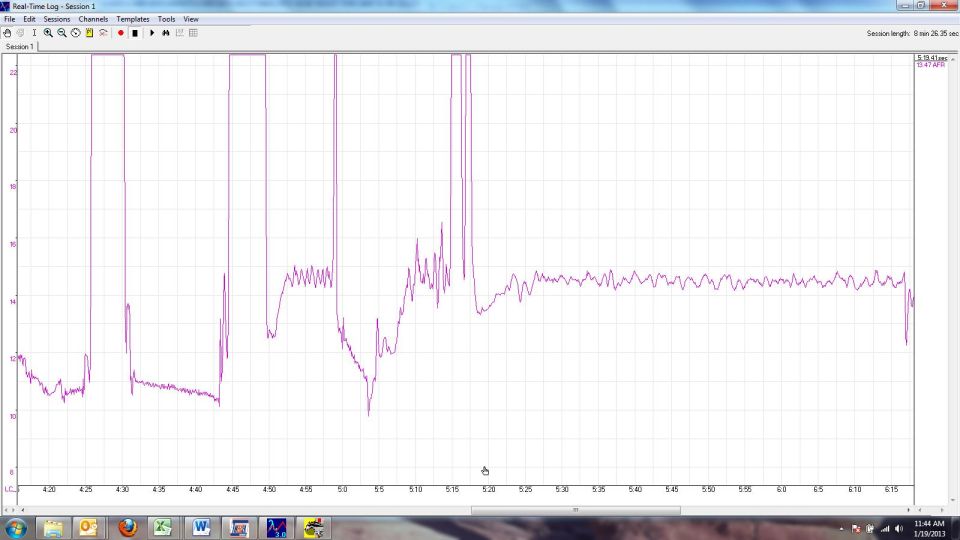Click the graph scrollbar left arrow
960x540 pixels.
[x=23, y=510]
